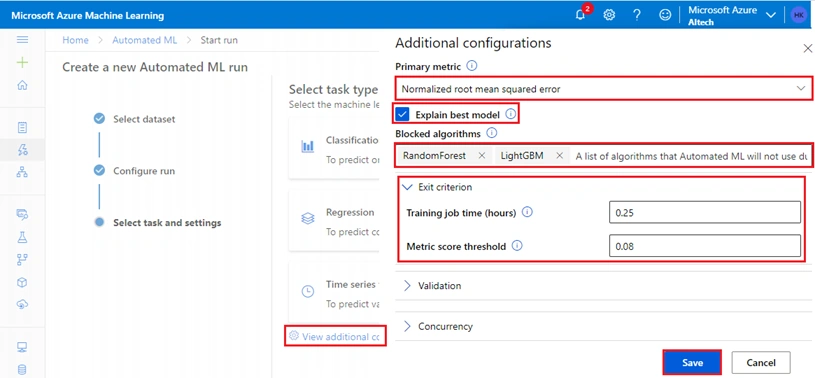The width and height of the screenshot is (815, 378).
Task: Open the notifications bell
Action: 580,16
